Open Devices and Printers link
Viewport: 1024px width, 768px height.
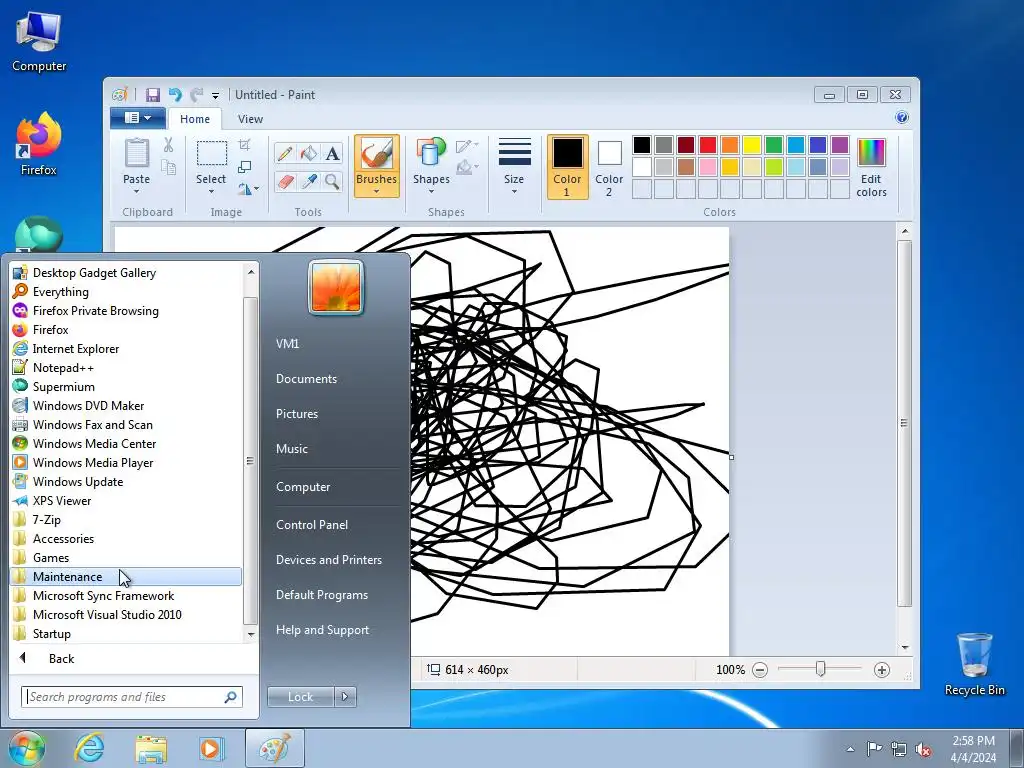(328, 560)
